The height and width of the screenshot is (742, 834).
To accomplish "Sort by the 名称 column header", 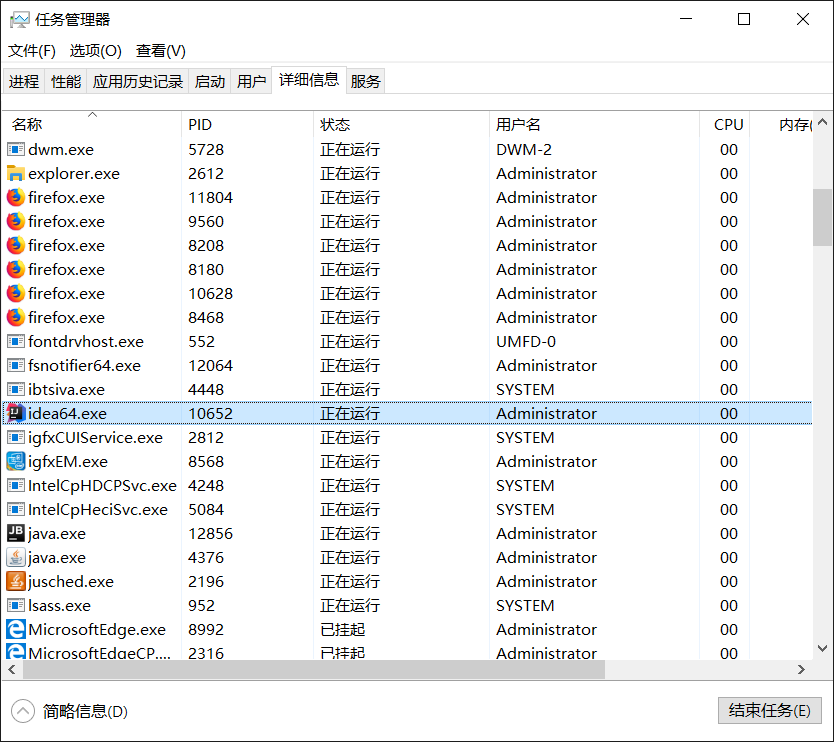I will pos(93,124).
